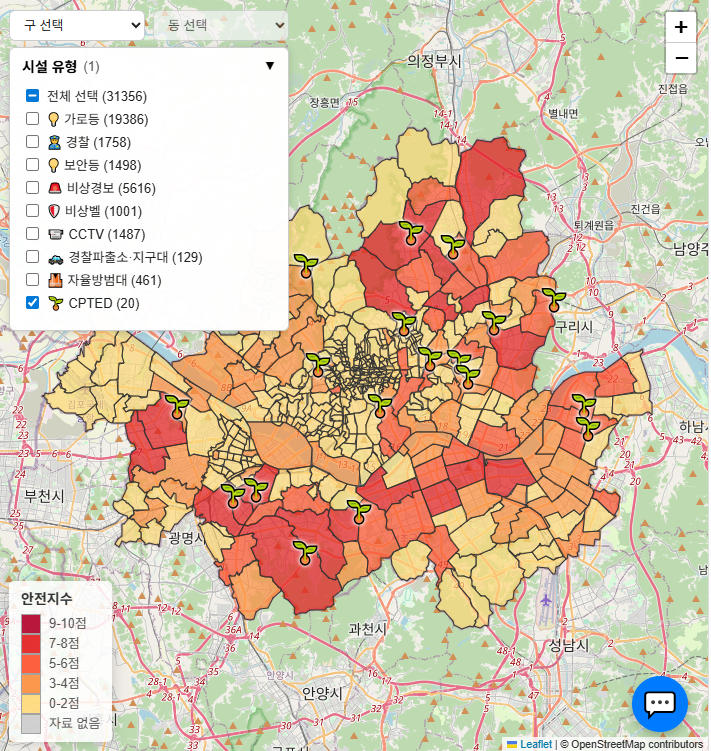Open the OpenStreetMap contributors link
The image size is (711, 751).
point(630,744)
